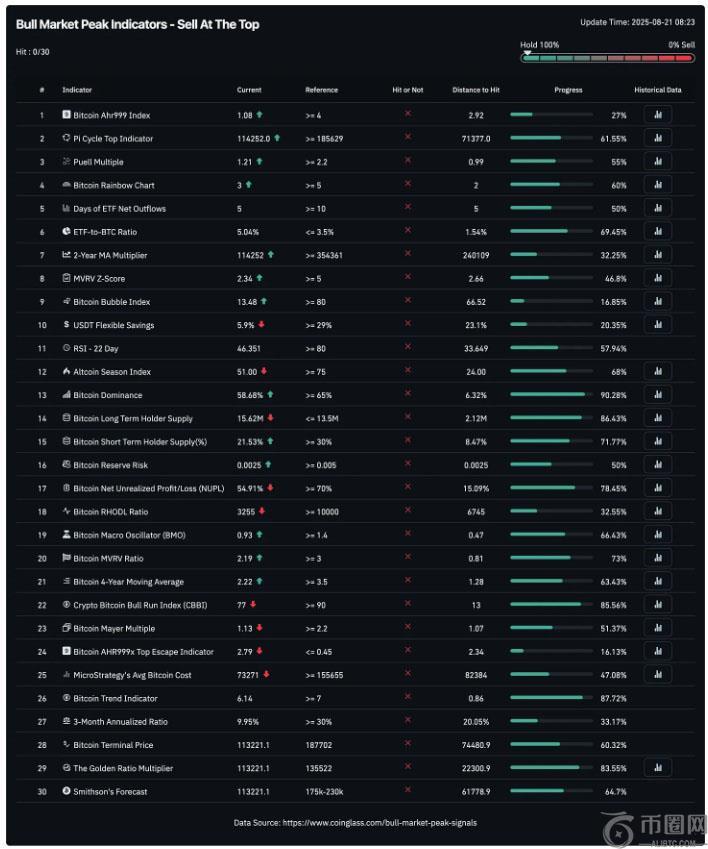Click the MVRV Z-Score historical chart icon
This screenshot has height=849, width=708.
(x=657, y=278)
